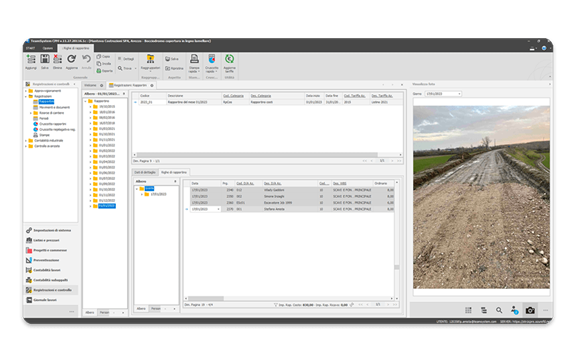Expand the Controllo avanzato folder
576x362 pixels.
(x=26, y=146)
